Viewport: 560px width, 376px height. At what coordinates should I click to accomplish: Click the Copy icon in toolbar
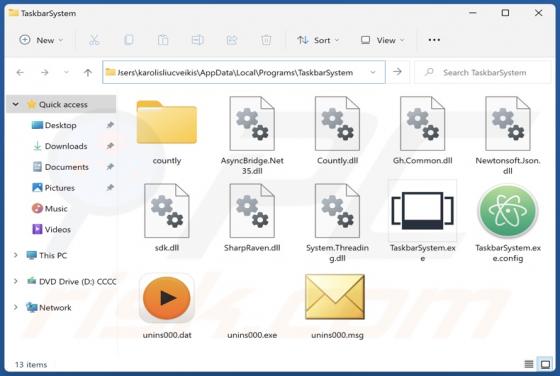coord(129,40)
